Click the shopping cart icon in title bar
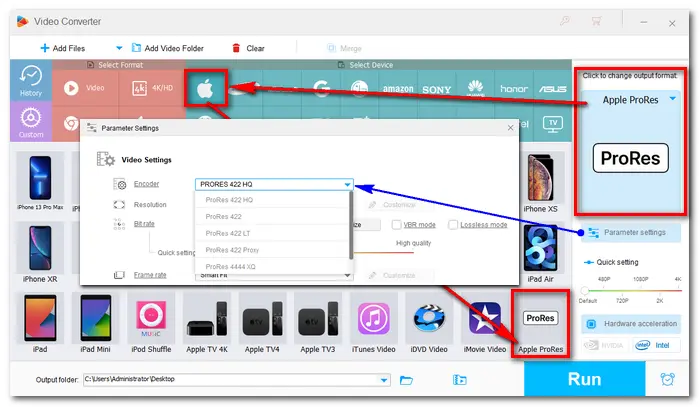 [x=596, y=21]
